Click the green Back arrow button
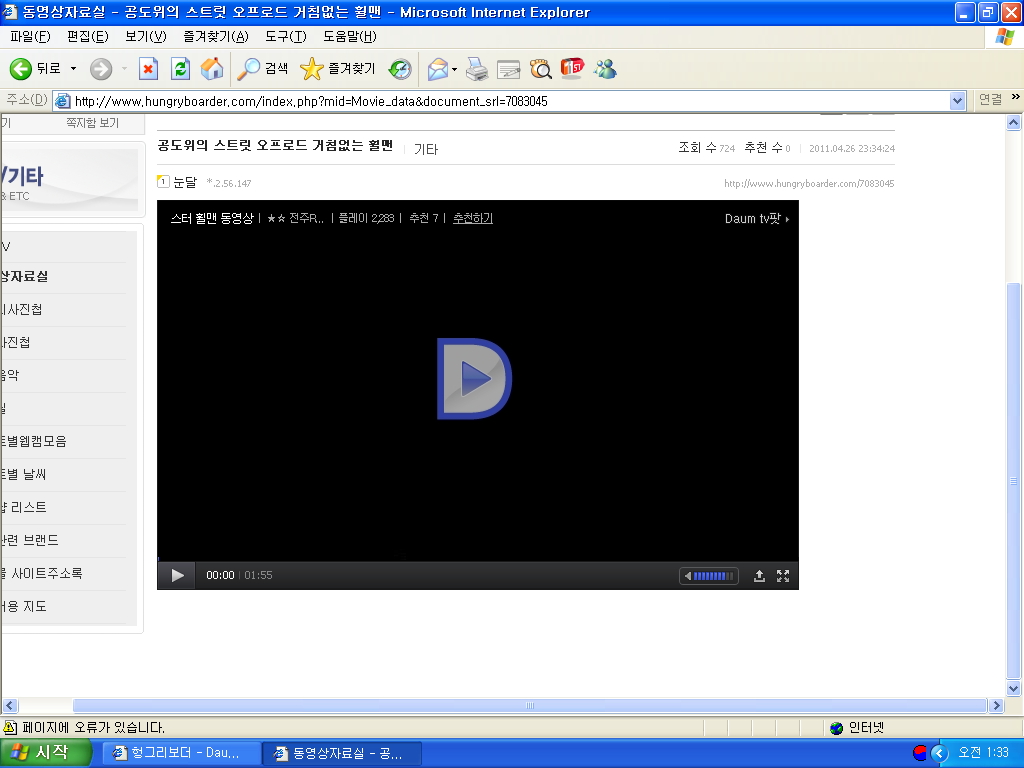The image size is (1024, 768). coord(21,69)
